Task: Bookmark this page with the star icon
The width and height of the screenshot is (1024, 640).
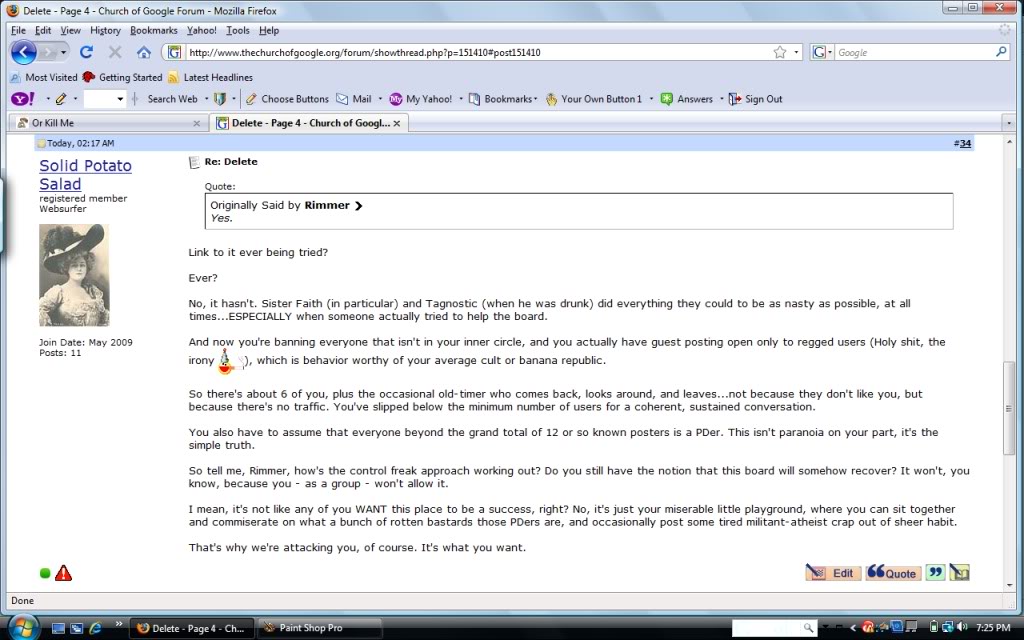Action: [x=780, y=52]
